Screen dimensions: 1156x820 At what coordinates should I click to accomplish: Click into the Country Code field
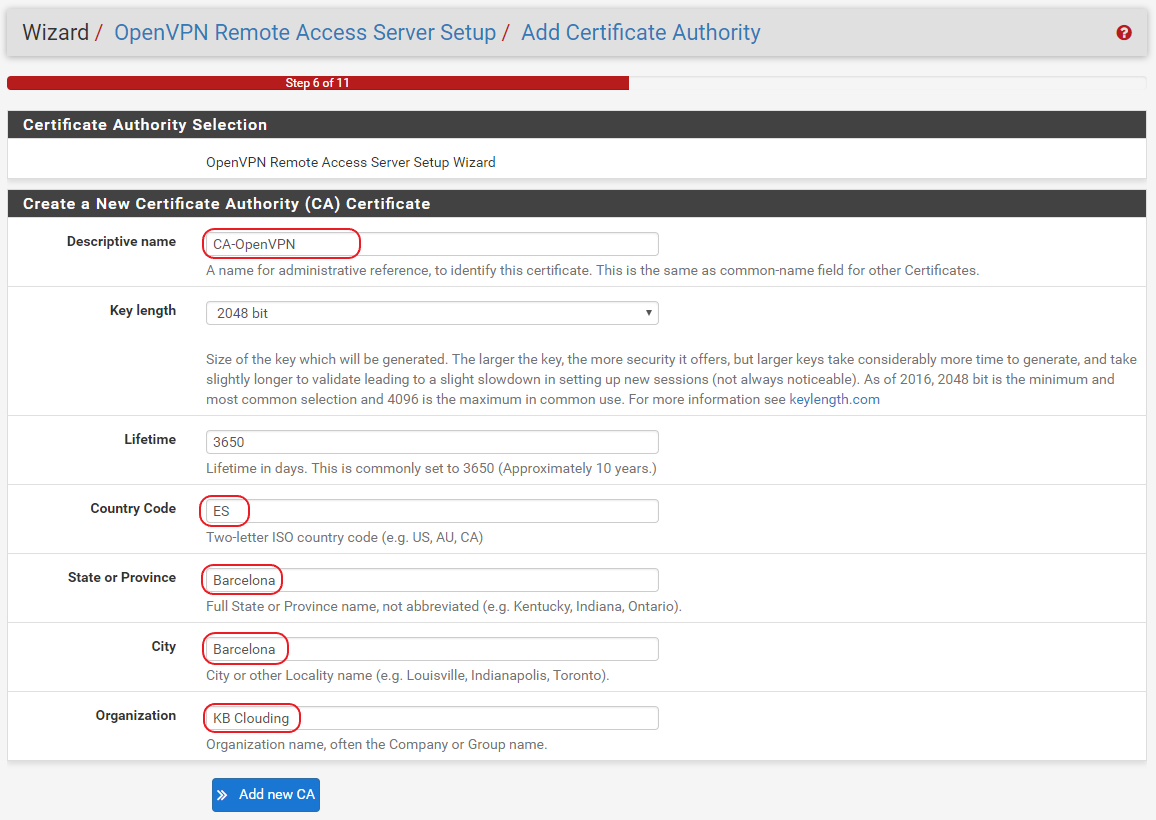432,511
